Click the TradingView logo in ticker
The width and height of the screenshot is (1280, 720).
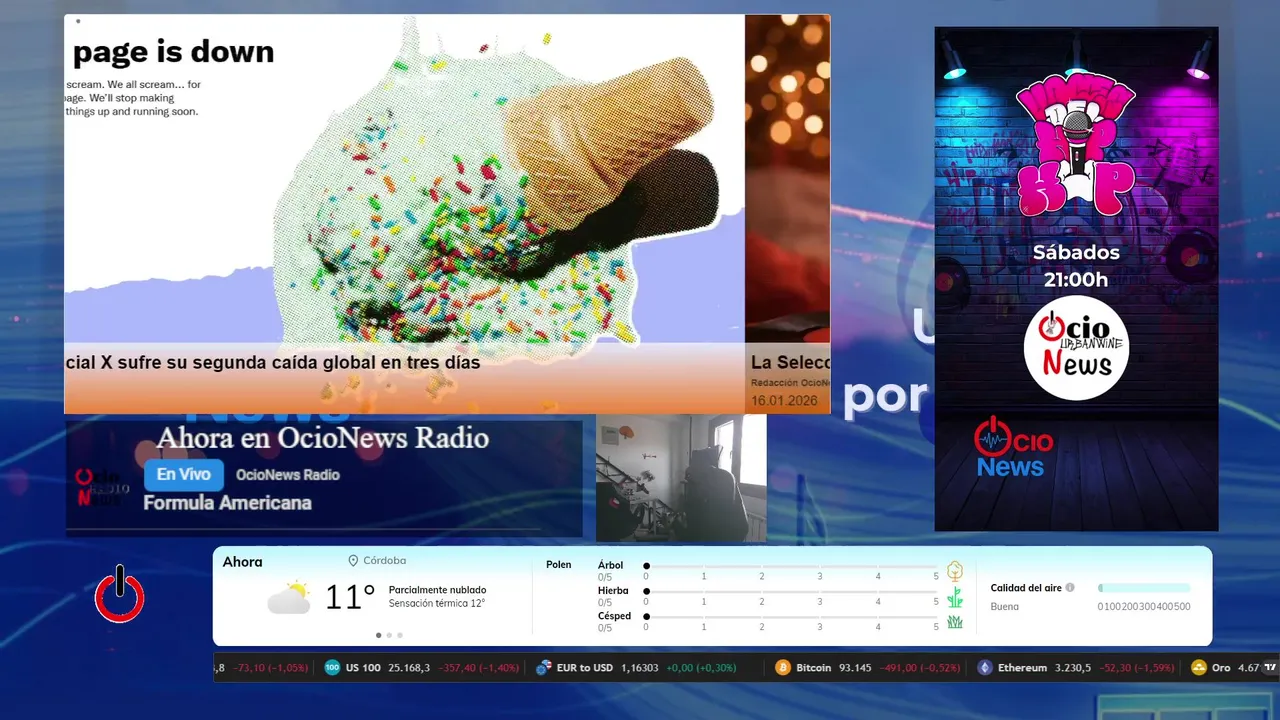1270,668
